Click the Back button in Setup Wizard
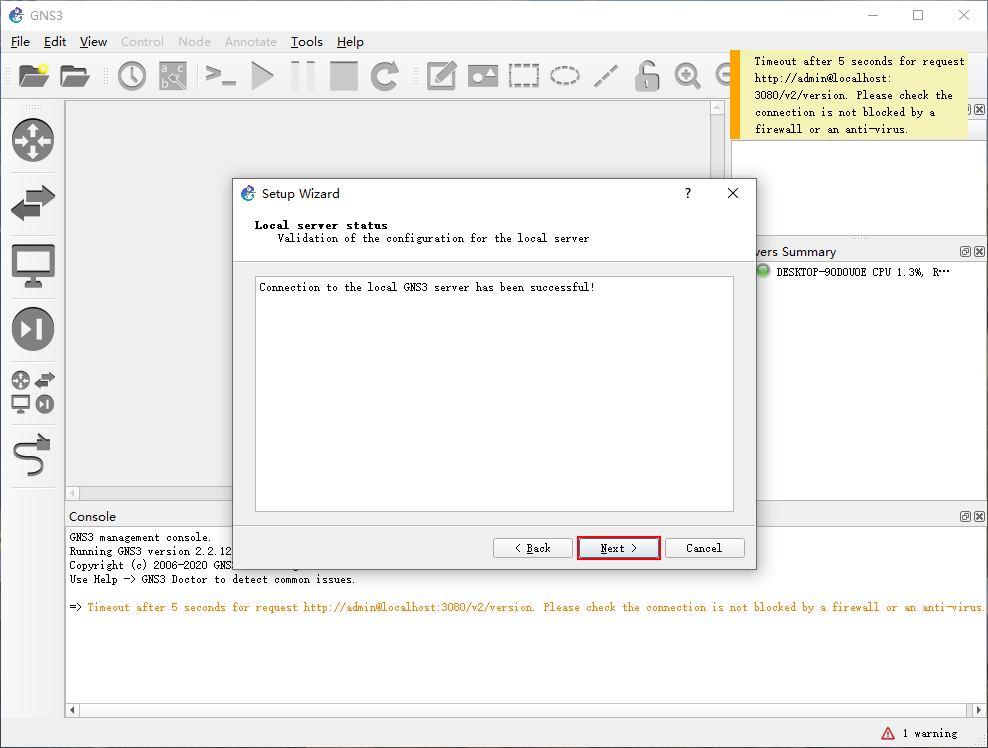This screenshot has height=748, width=988. click(532, 548)
